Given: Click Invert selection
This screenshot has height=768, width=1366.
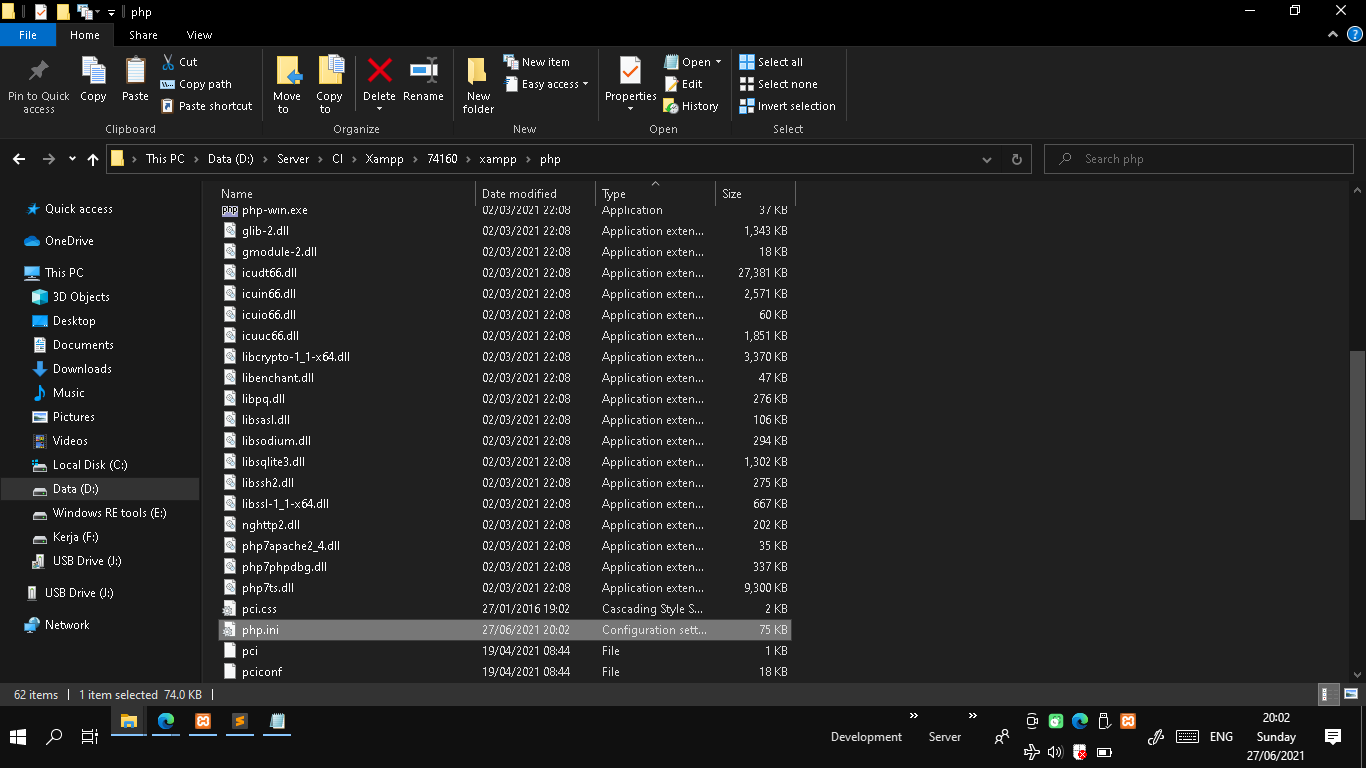Looking at the screenshot, I should [x=787, y=105].
